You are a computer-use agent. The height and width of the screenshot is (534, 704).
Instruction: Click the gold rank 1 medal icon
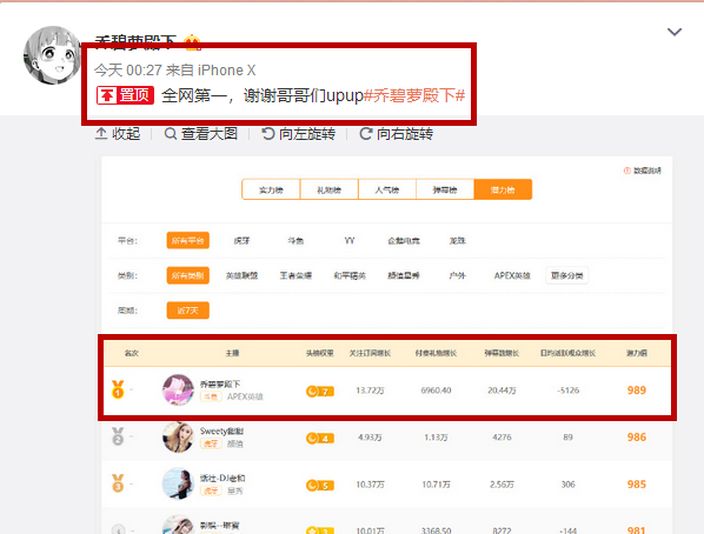point(118,389)
